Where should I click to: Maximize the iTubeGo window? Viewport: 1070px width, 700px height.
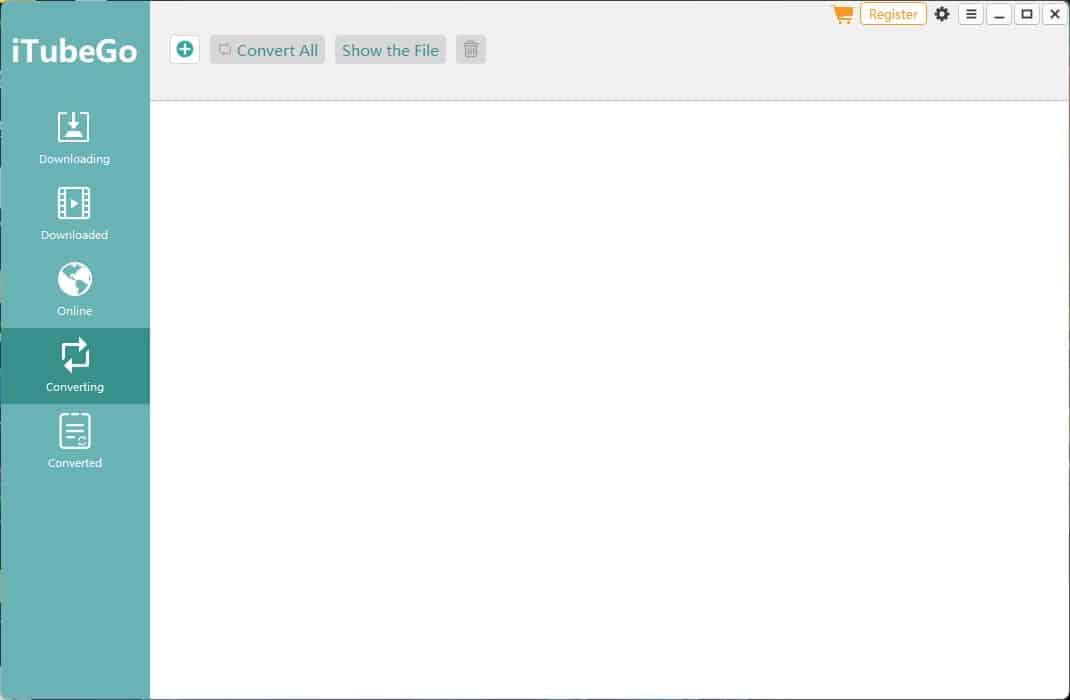1027,14
